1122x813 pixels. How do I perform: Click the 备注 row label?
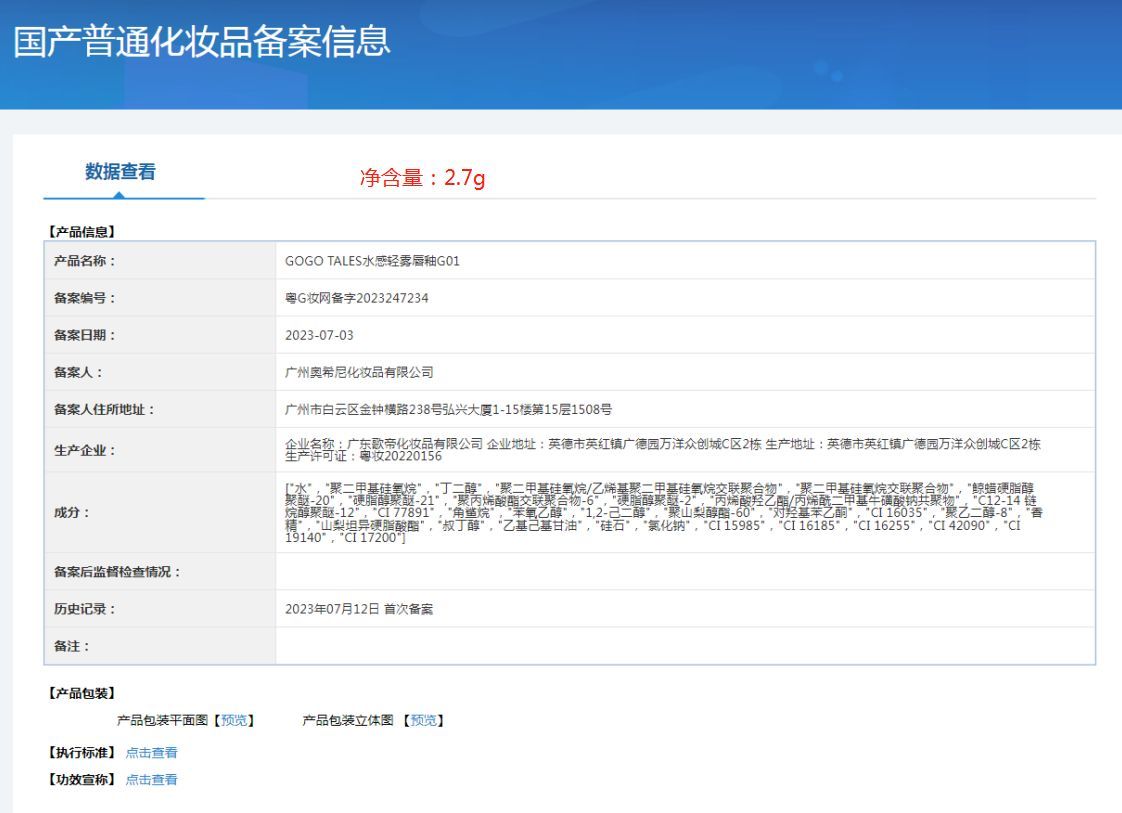(72, 646)
